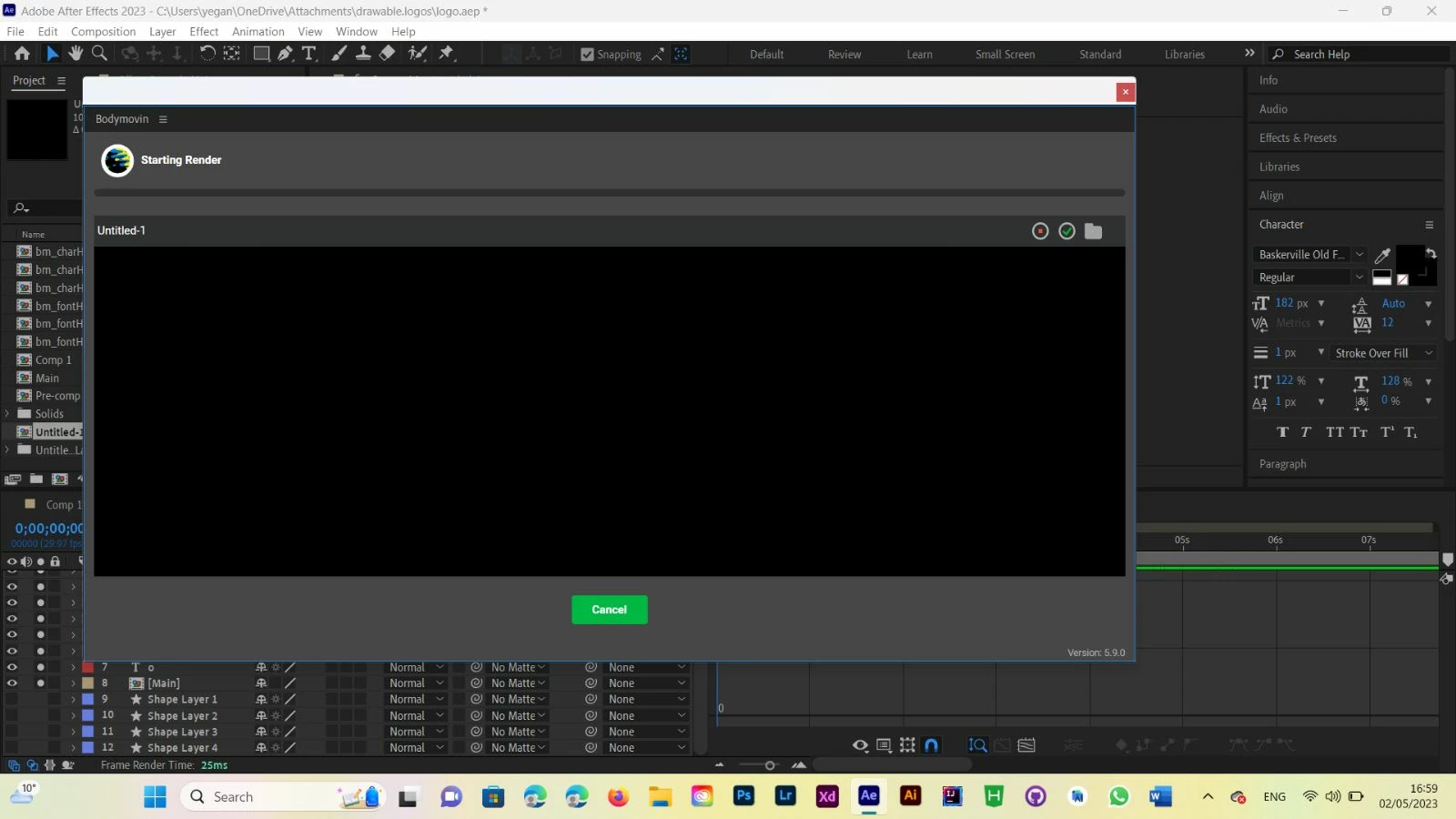Viewport: 1456px width, 819px height.
Task: Enable visibility for Shape Layer 1
Action: (12, 700)
